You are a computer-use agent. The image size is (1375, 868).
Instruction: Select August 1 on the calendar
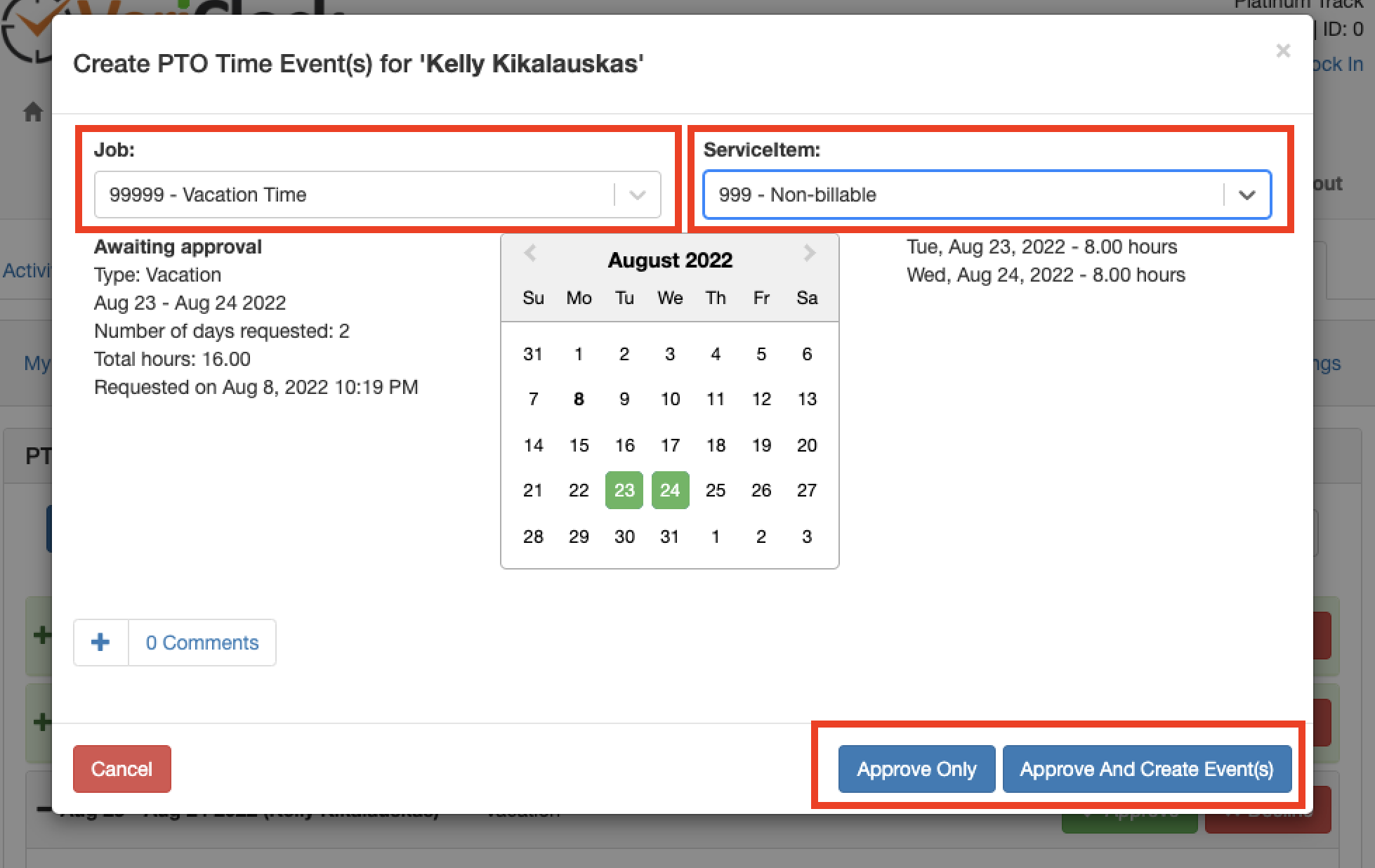(579, 354)
